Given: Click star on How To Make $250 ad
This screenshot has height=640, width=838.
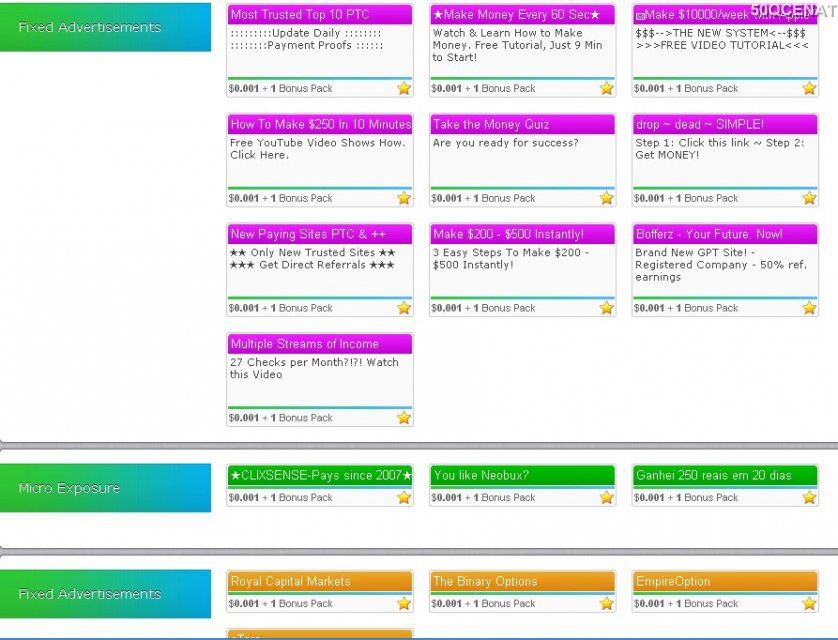Looking at the screenshot, I should tap(404, 198).
